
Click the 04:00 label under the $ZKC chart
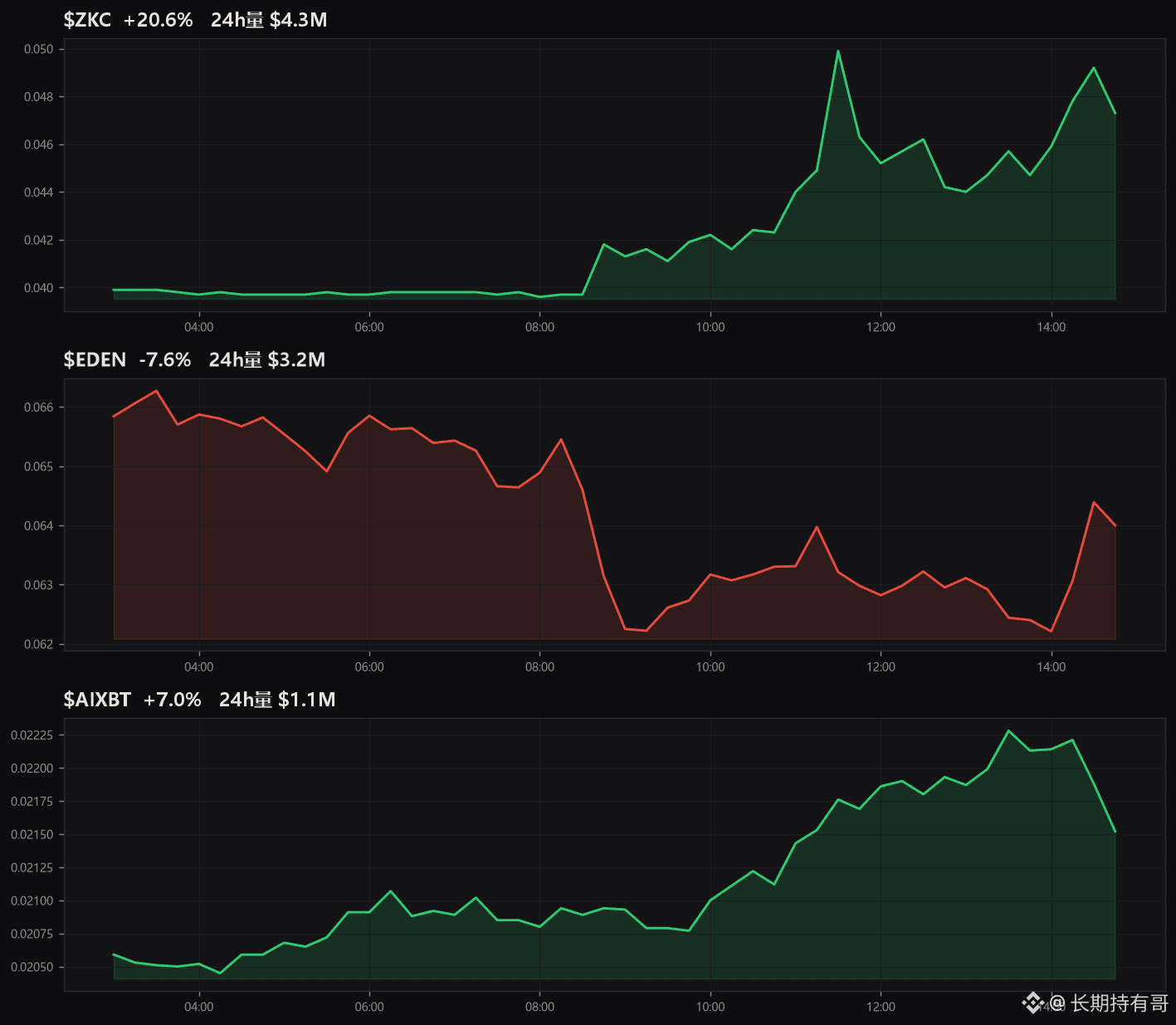[199, 327]
